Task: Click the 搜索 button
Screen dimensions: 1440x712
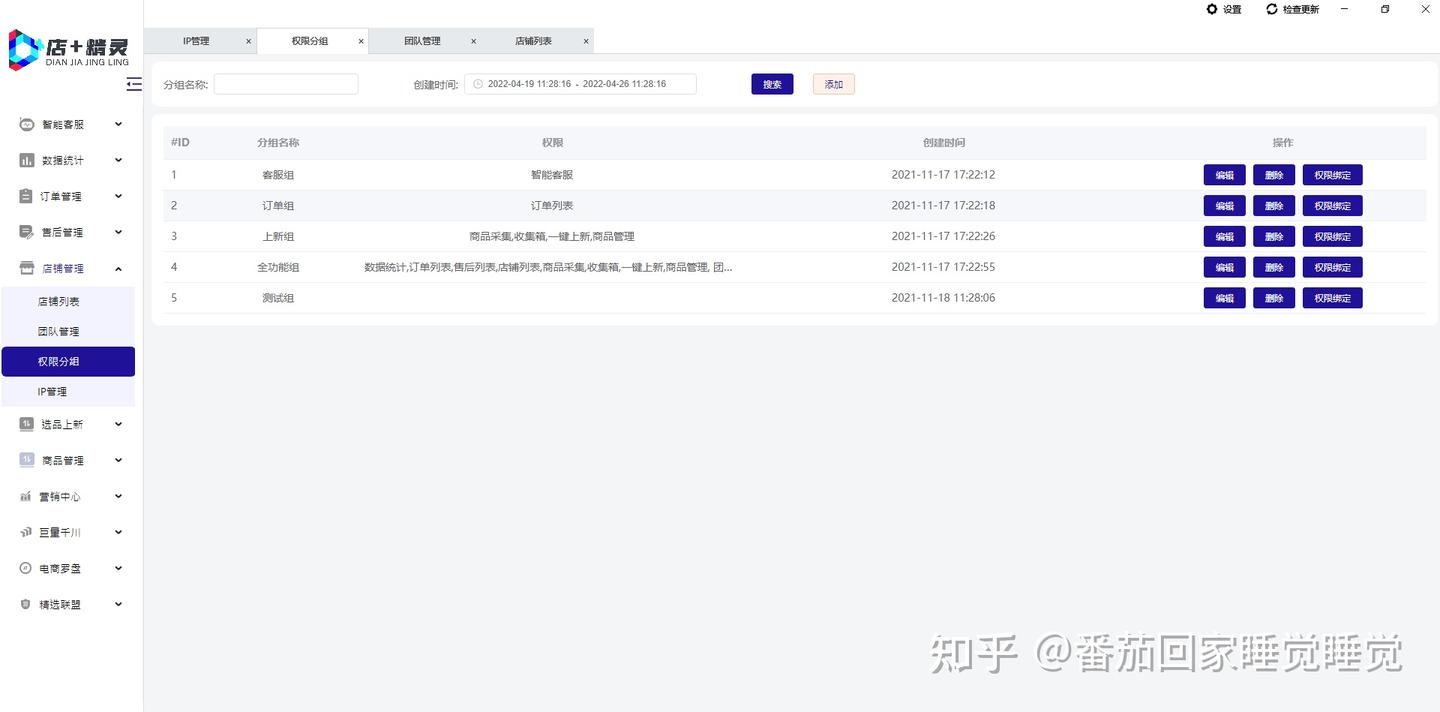Action: (x=772, y=85)
